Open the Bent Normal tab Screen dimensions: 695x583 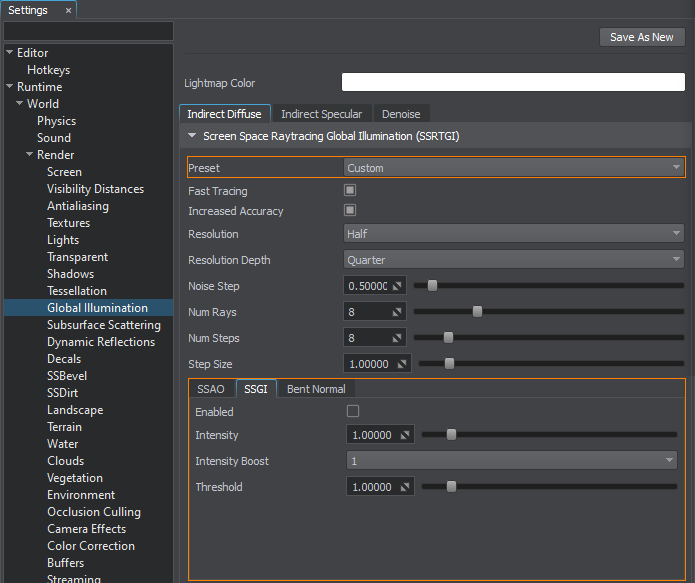coord(316,389)
